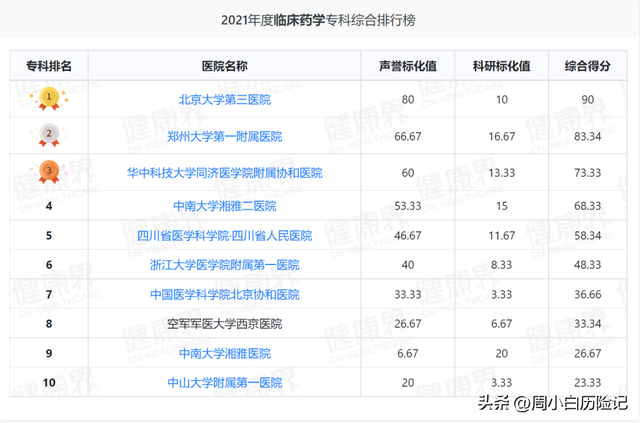Click total score 23.33 for 中山大学附属第一医院

pos(588,383)
